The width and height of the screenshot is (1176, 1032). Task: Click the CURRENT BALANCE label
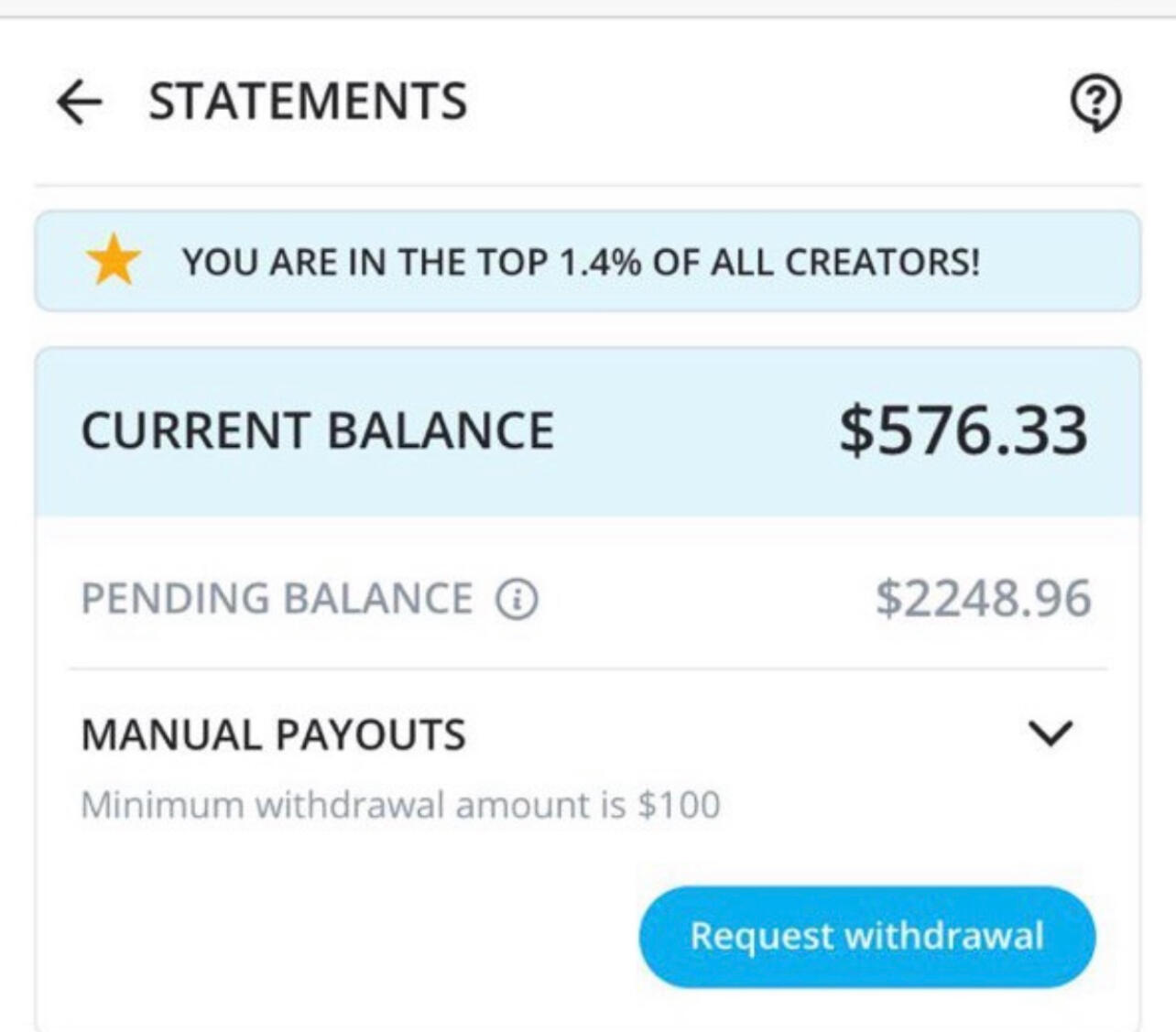pos(317,430)
